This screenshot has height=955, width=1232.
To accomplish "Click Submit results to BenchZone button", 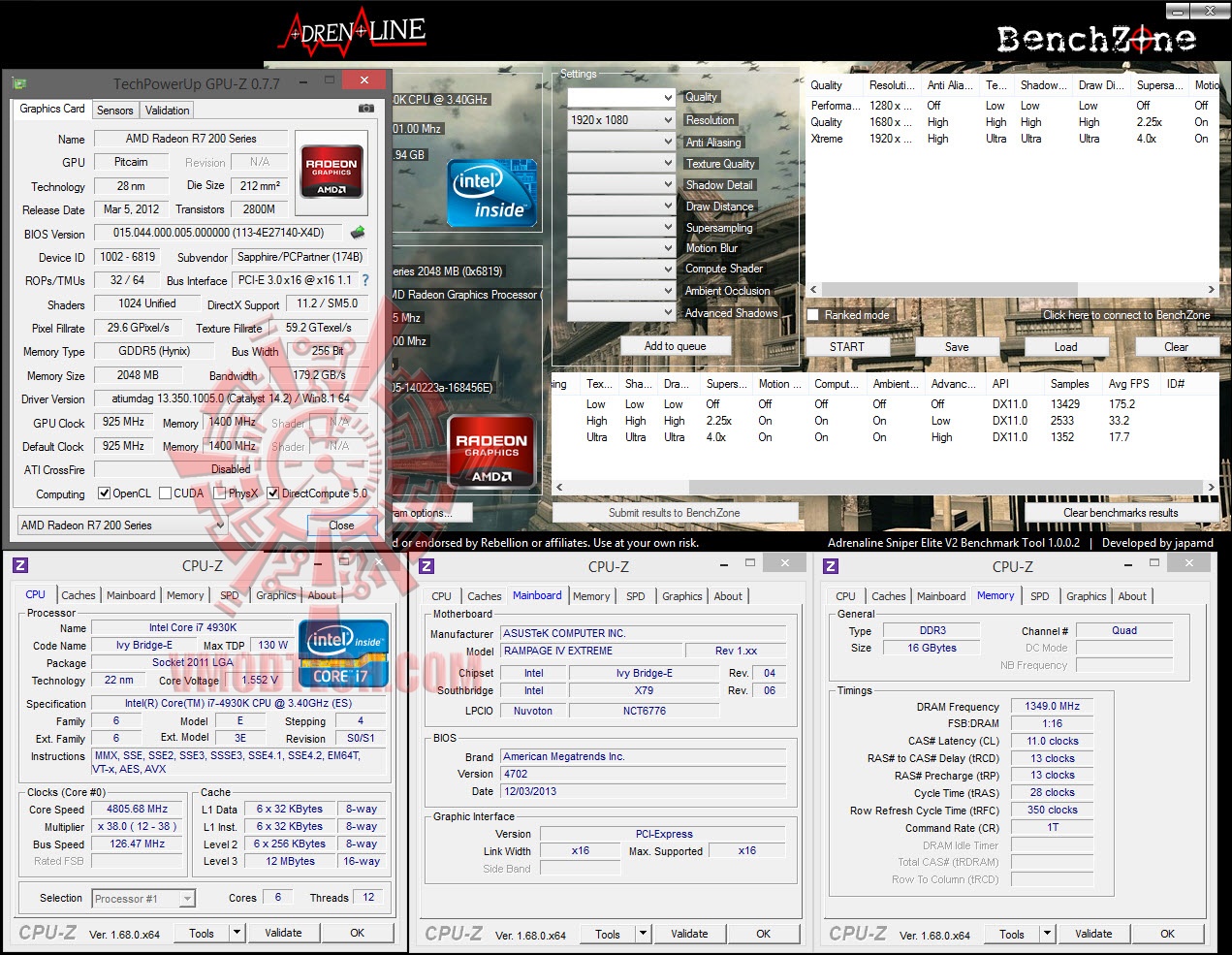I will click(x=675, y=513).
